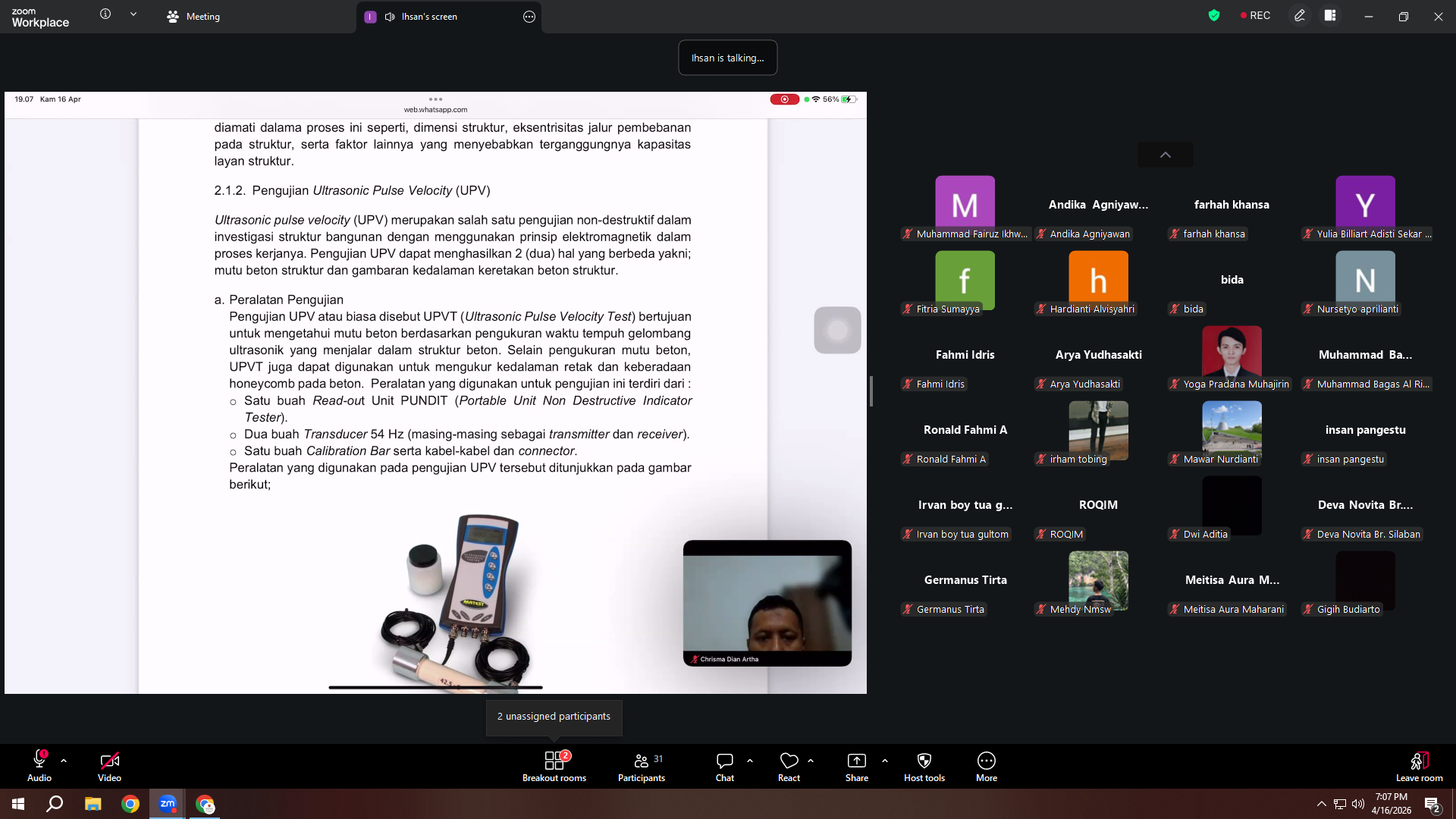Image resolution: width=1456 pixels, height=819 pixels.
Task: Select Fahmi Idris participant tile
Action: tap(965, 358)
